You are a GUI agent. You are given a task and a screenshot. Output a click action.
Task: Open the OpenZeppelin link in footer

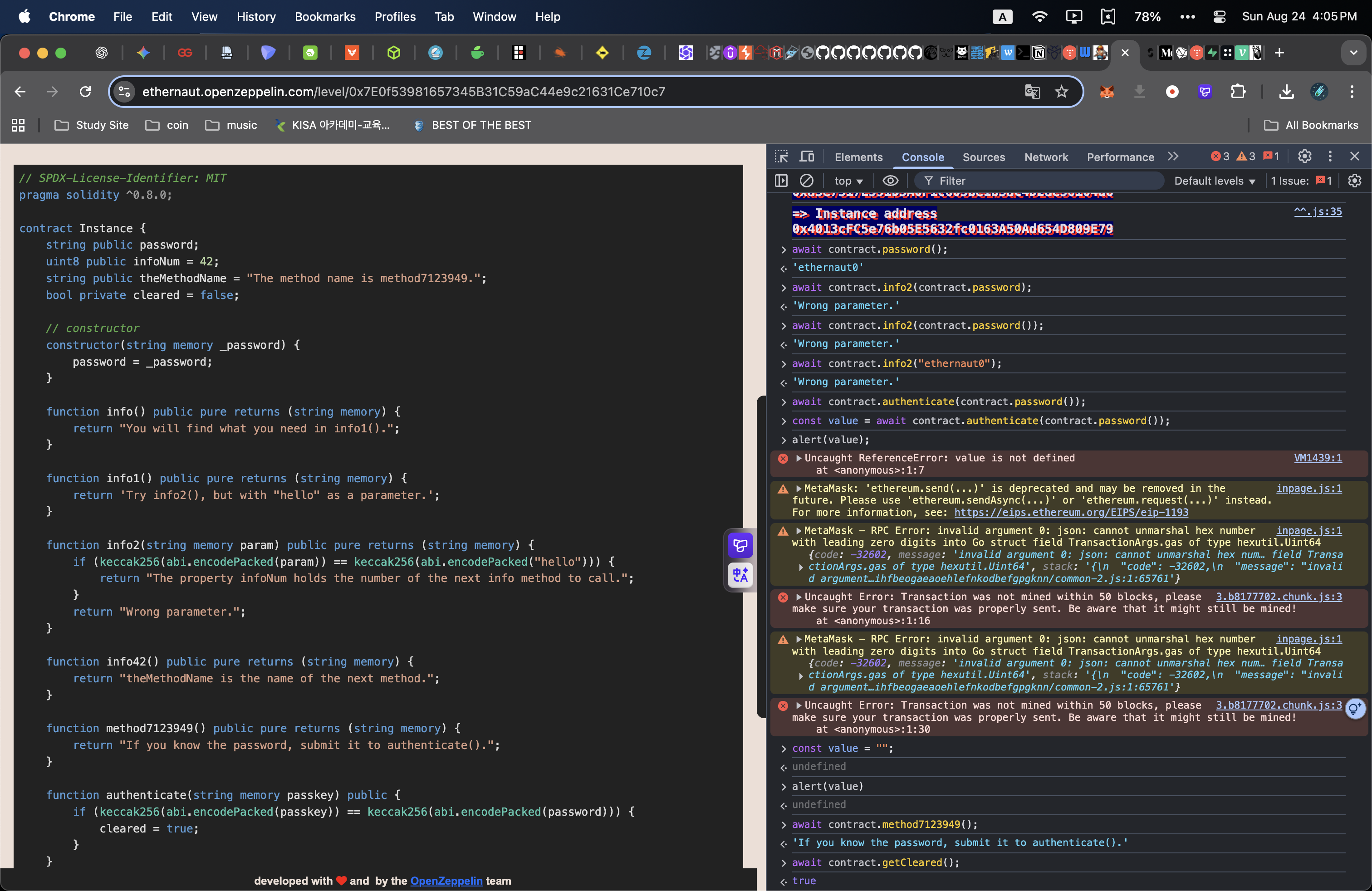(x=446, y=880)
